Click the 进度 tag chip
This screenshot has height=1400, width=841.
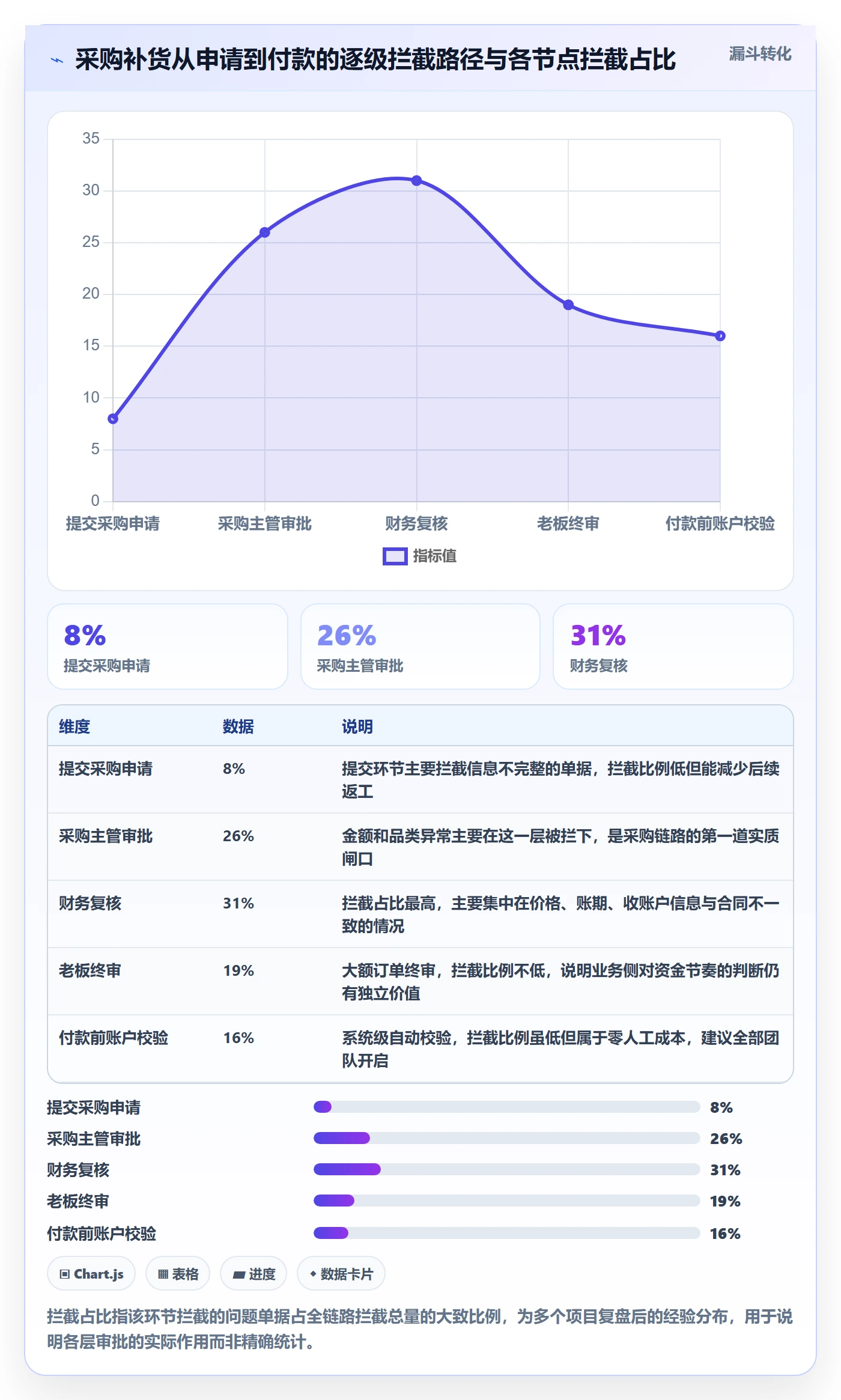click(254, 1274)
